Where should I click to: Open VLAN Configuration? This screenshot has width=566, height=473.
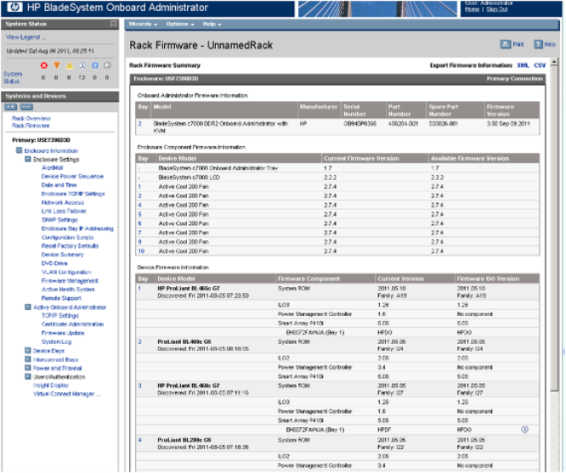(66, 272)
